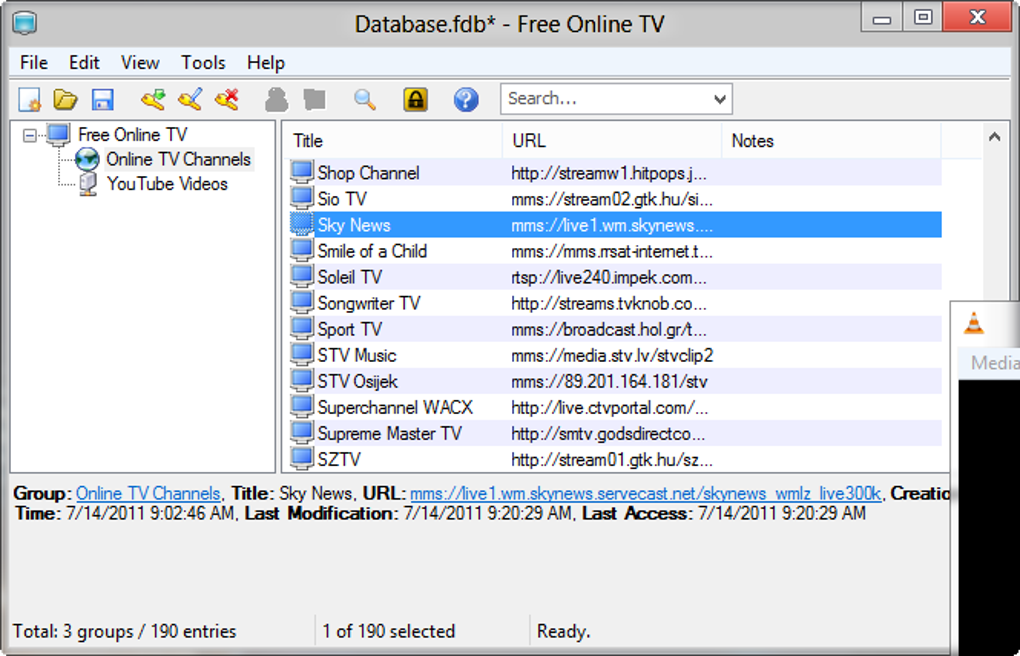Add entry using key with green arrow icon
The width and height of the screenshot is (1020, 656).
pos(153,100)
